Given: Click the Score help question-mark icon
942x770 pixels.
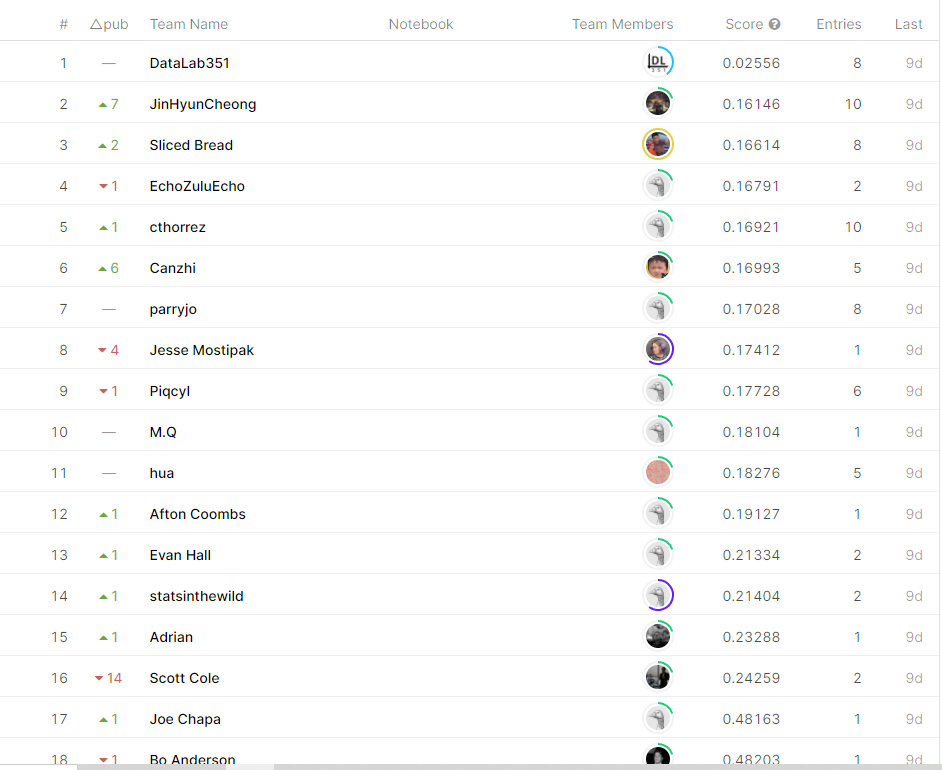Looking at the screenshot, I should [774, 24].
